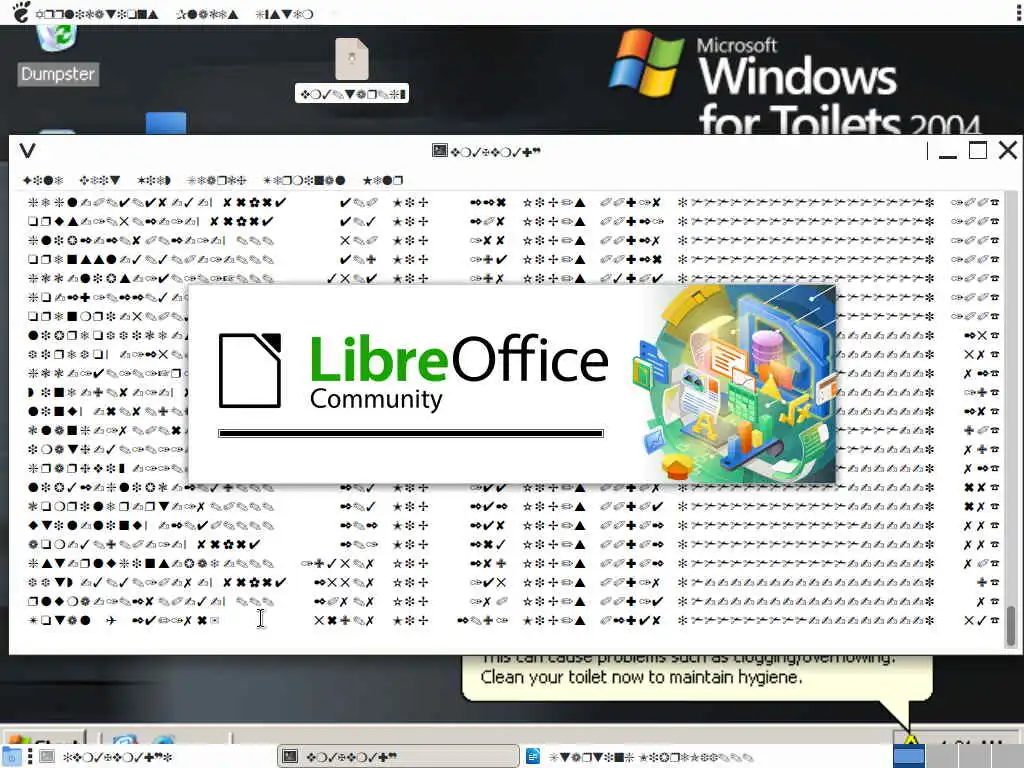
Task: Open the terminal's Terminal menu
Action: click(x=304, y=180)
